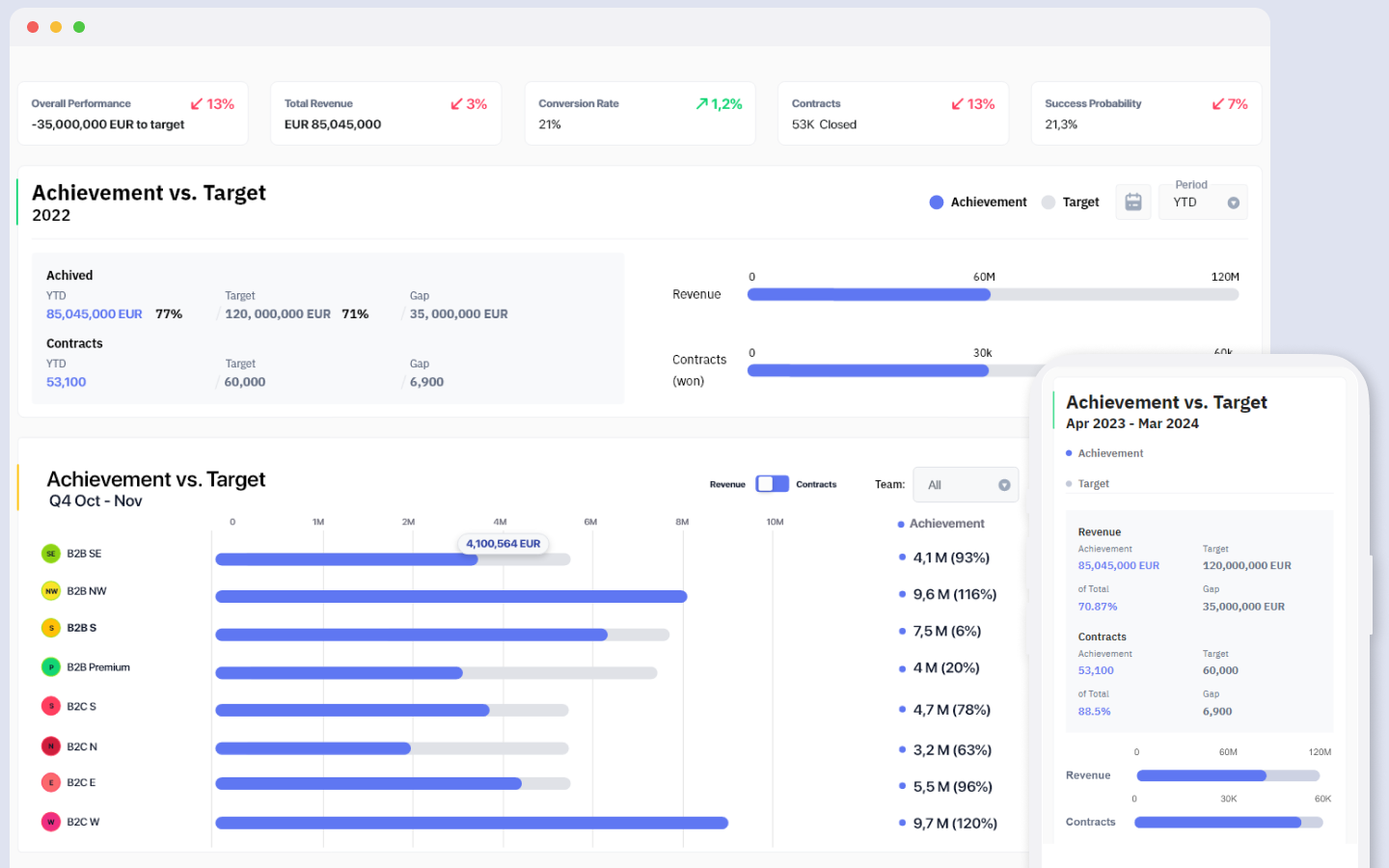The height and width of the screenshot is (868, 1389).
Task: Click the Contracts card down-trend arrow
Action: click(958, 104)
